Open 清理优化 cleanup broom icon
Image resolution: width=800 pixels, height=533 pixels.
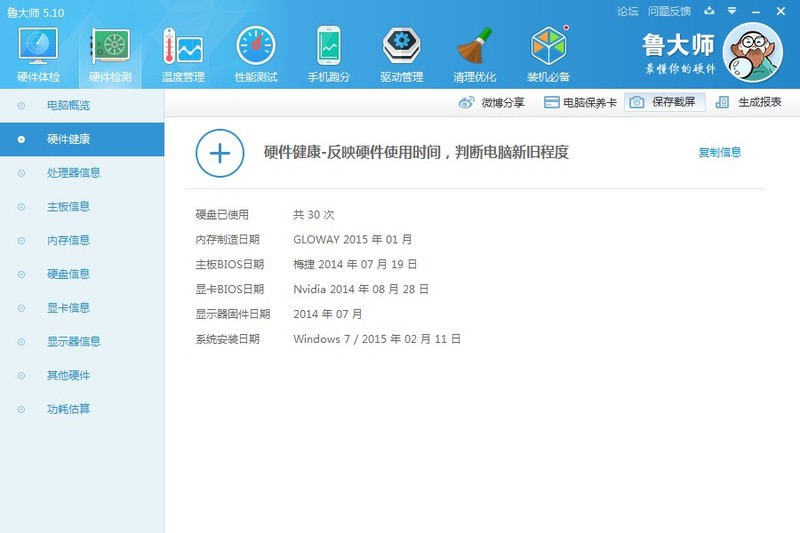click(x=474, y=45)
